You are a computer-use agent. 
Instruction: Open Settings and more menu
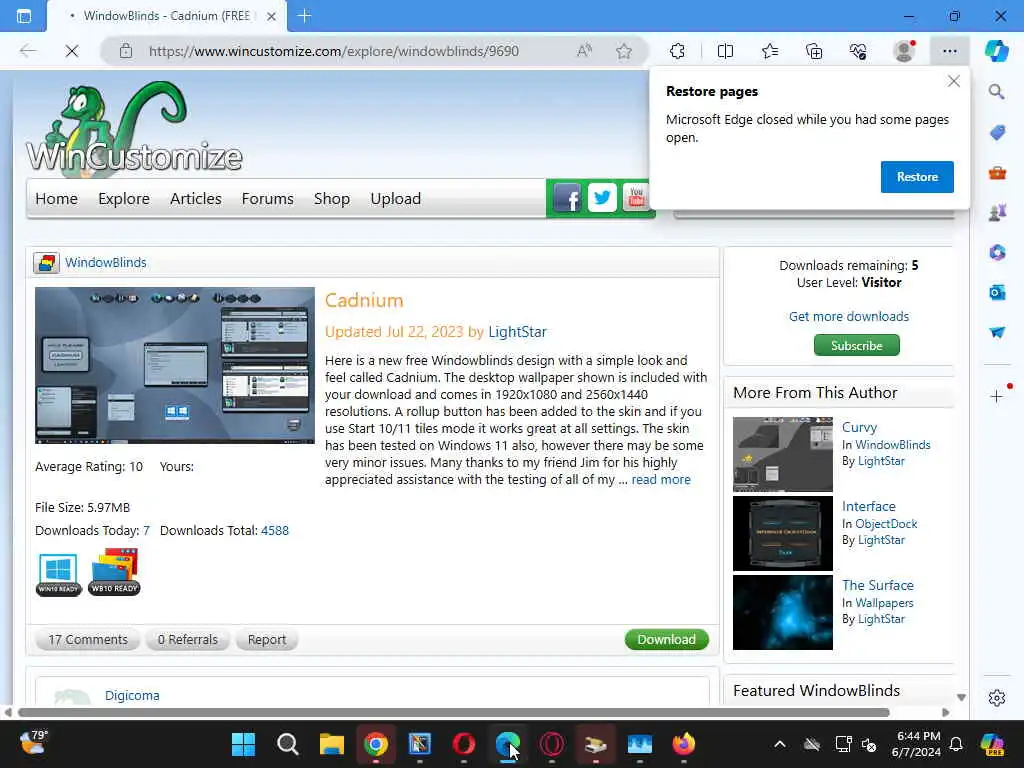[950, 51]
